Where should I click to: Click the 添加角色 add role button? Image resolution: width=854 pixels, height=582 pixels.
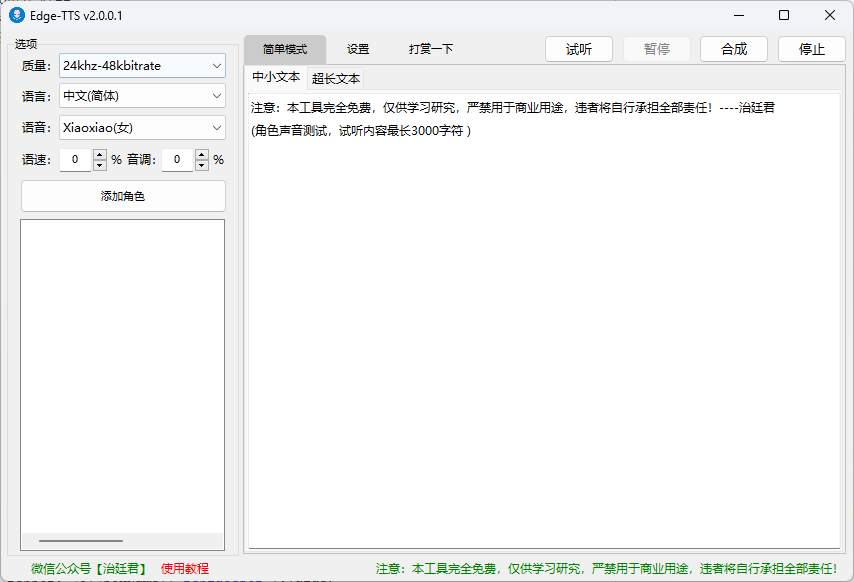[x=123, y=196]
